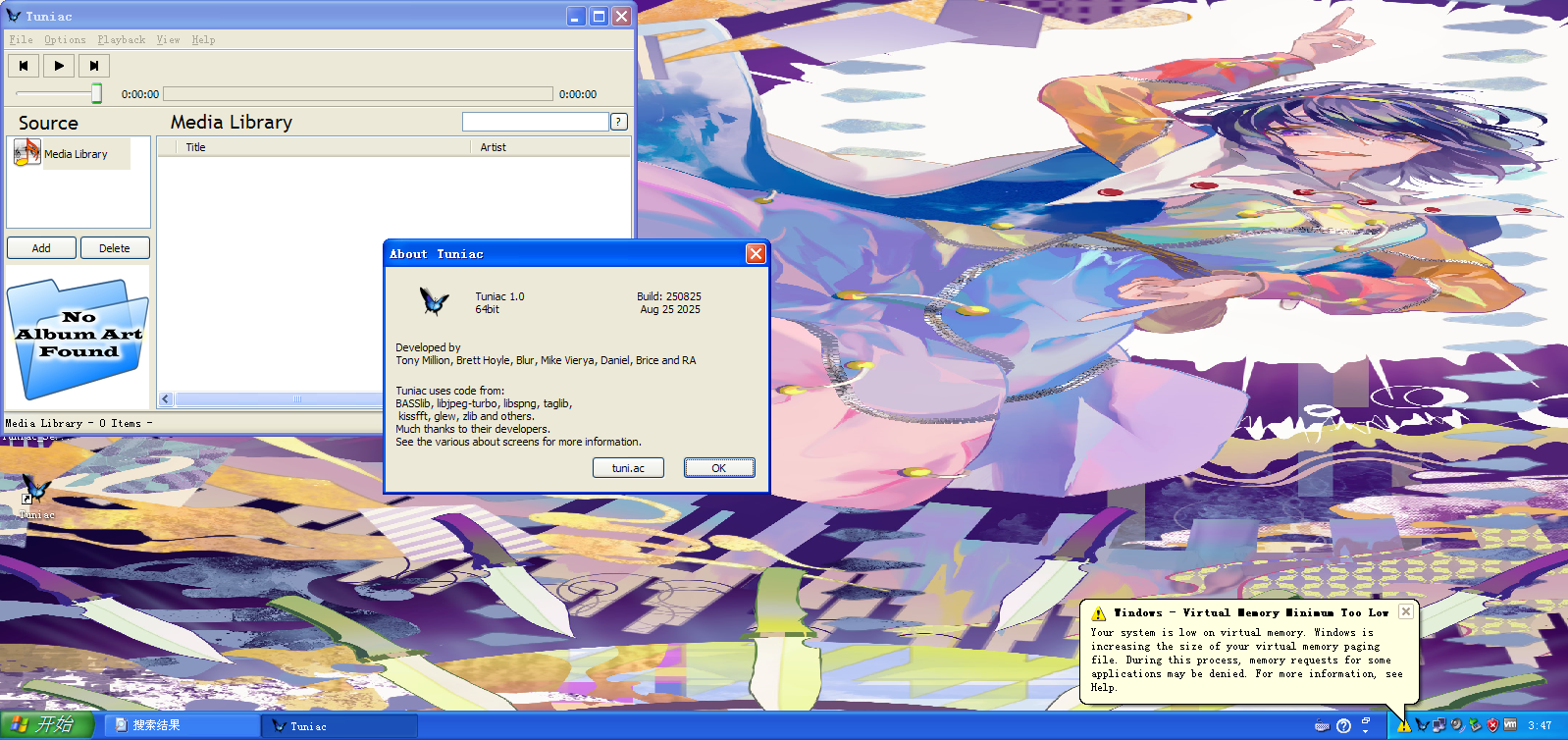The width and height of the screenshot is (1568, 740).
Task: Click the Media Library 0 Items status text
Action: coord(79,423)
